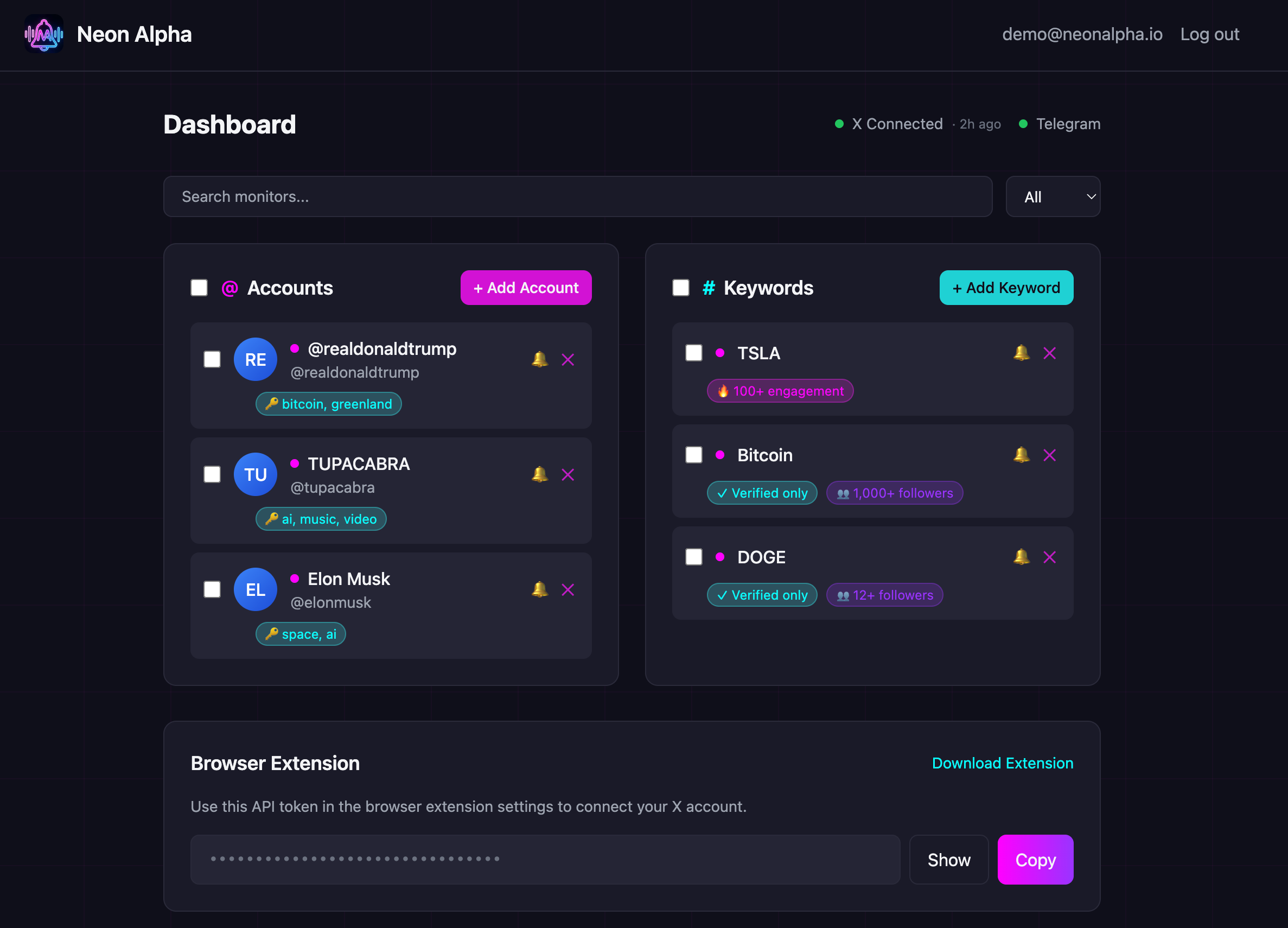Click the Add Account button
The image size is (1288, 928).
point(525,288)
